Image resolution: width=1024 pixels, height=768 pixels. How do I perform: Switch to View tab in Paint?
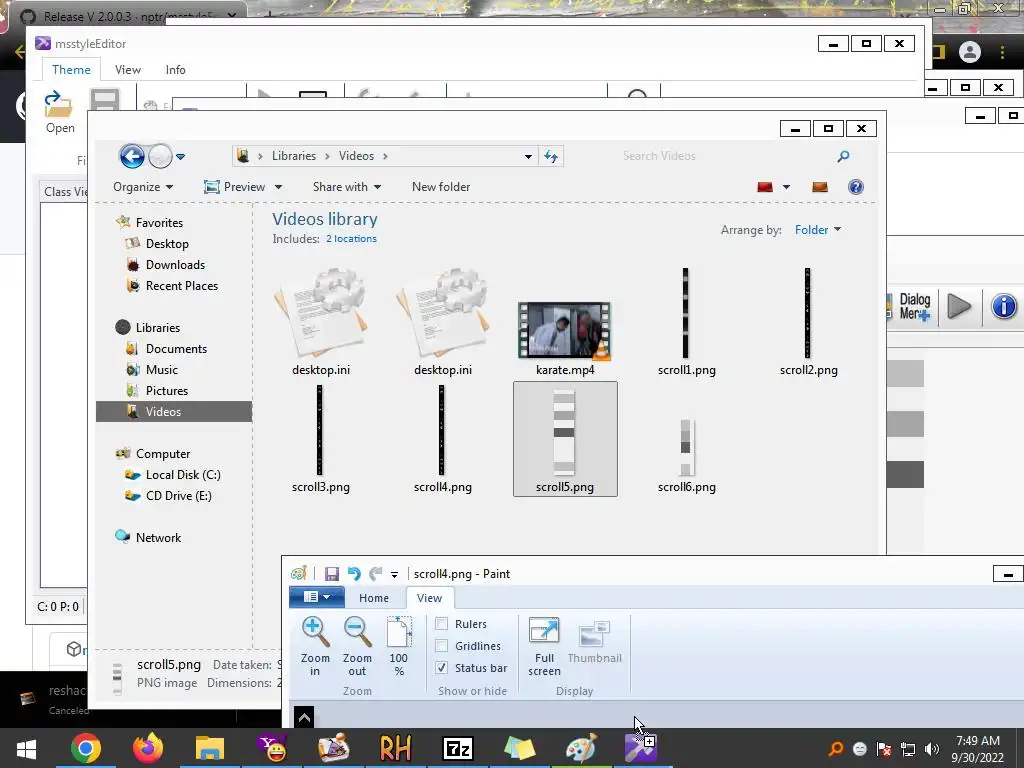(x=429, y=598)
